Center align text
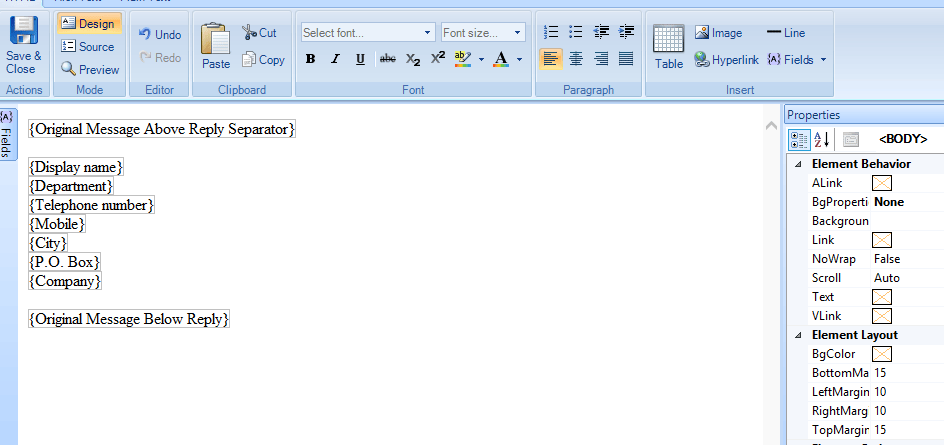The width and height of the screenshot is (944, 445). pyautogui.click(x=576, y=58)
